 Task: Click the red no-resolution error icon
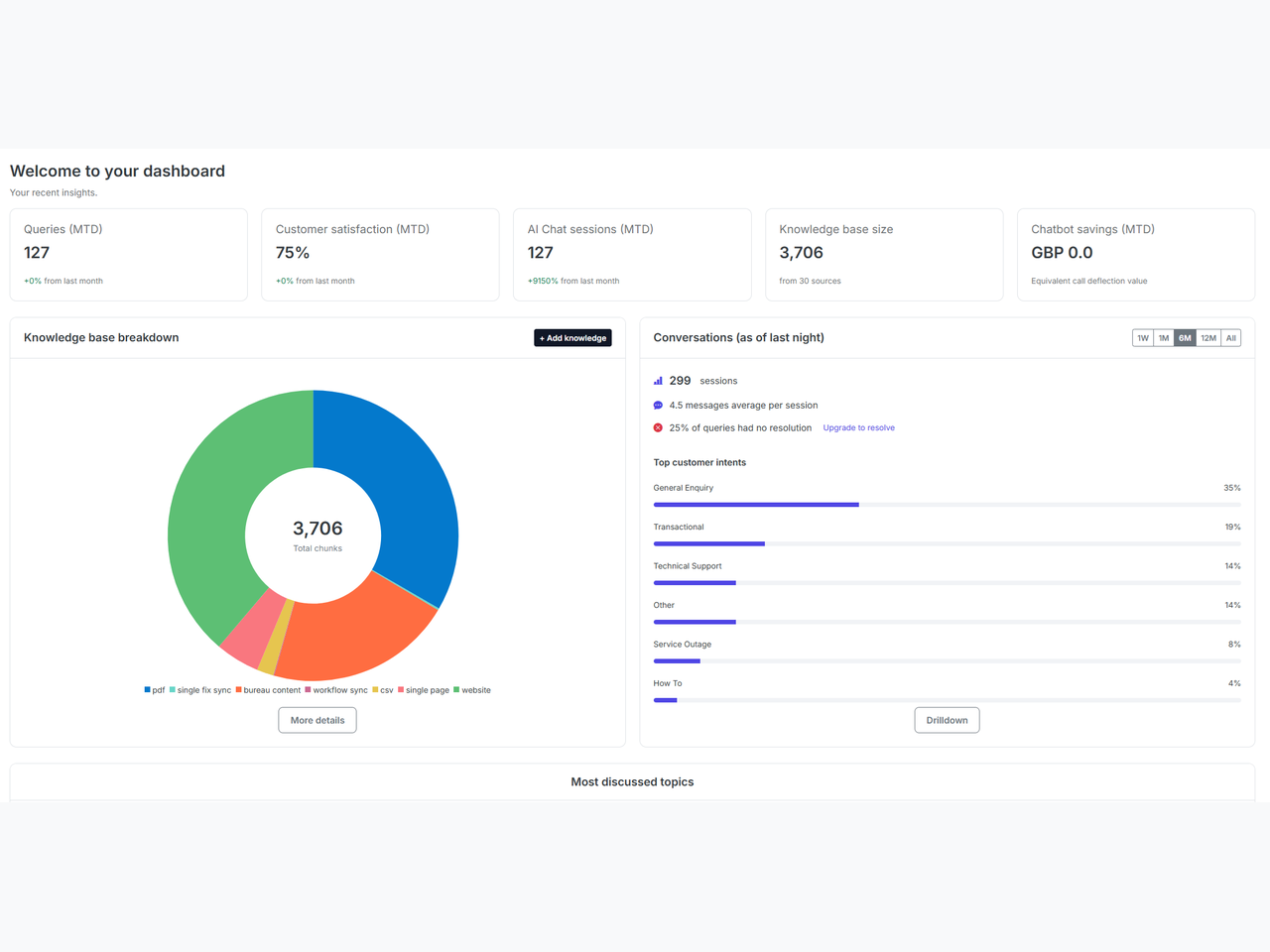658,428
